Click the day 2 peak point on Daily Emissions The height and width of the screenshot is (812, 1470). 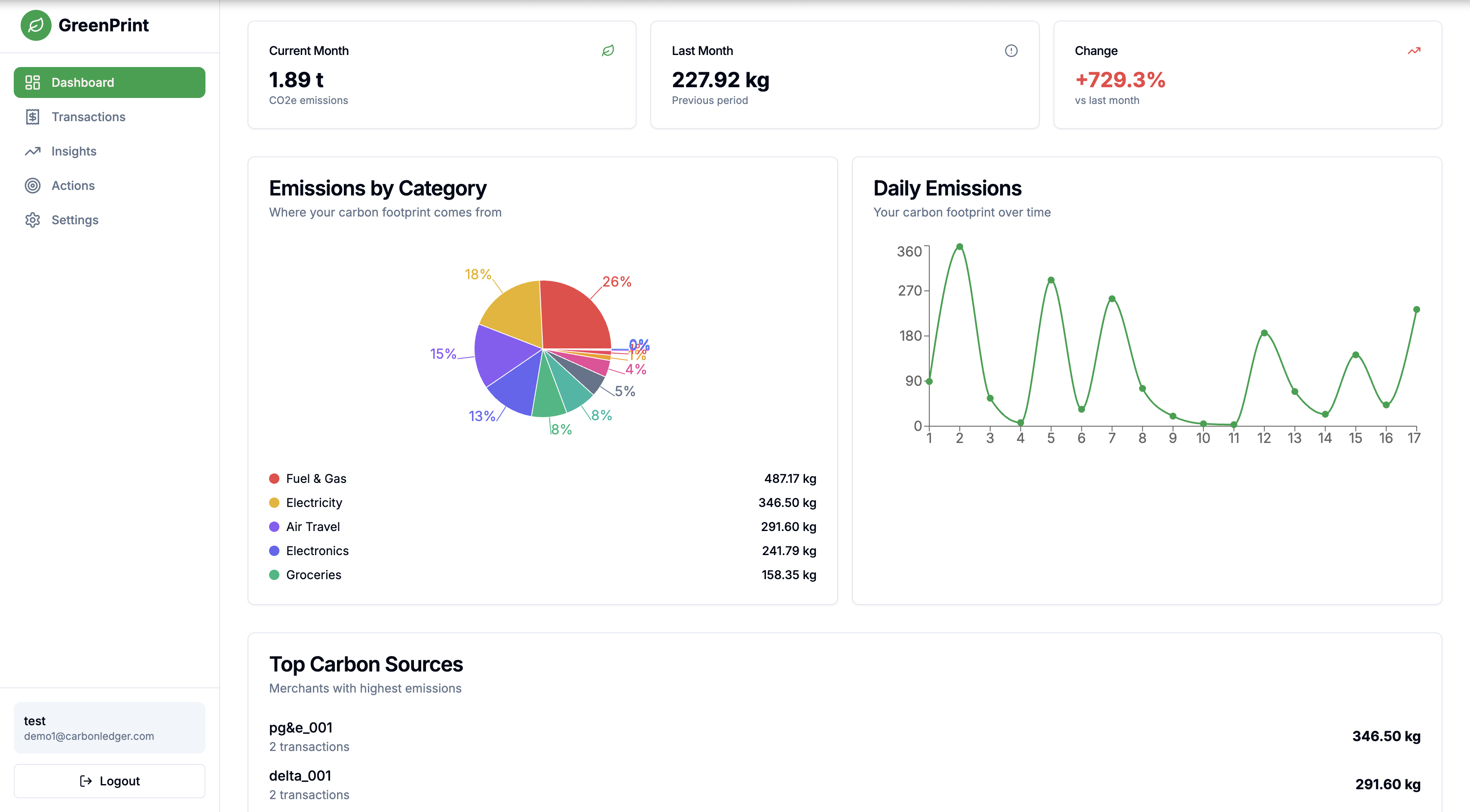point(959,247)
